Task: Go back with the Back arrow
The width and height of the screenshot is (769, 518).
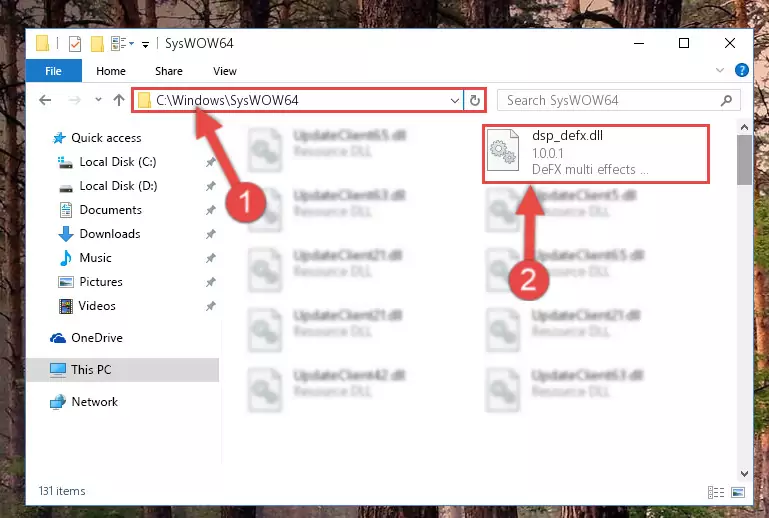Action: click(x=45, y=101)
